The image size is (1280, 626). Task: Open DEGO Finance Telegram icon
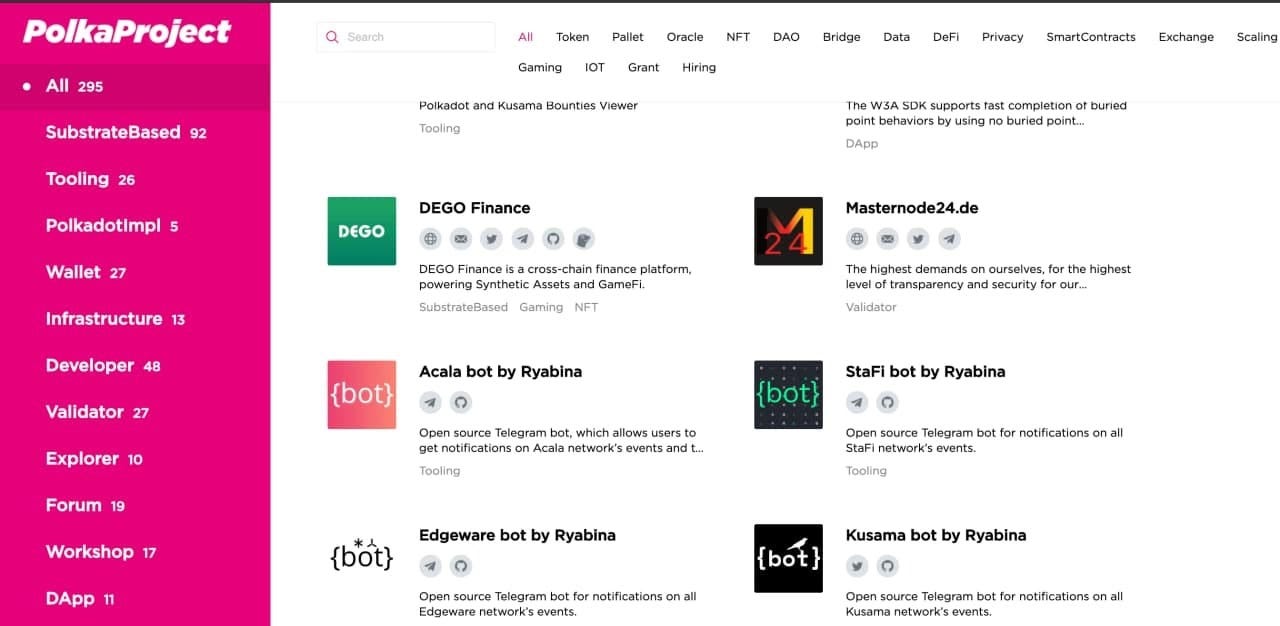click(x=522, y=239)
